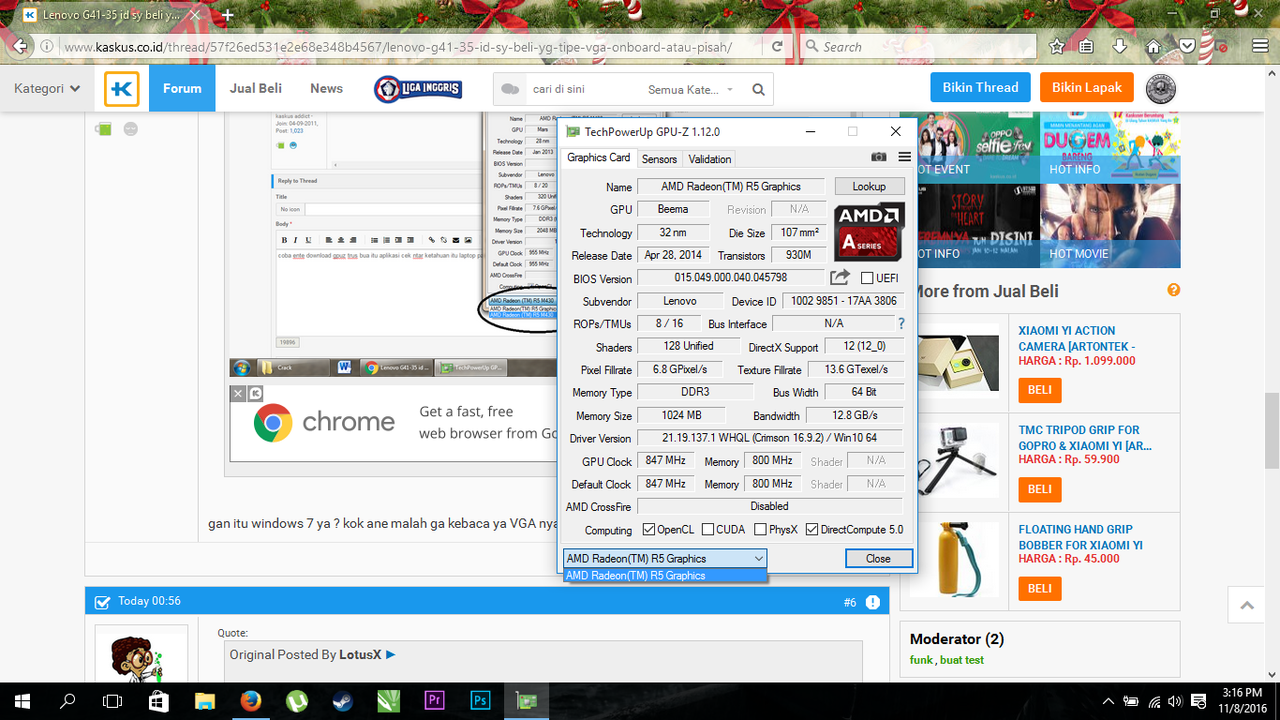
Task: Click the Bikin Thread button
Action: tap(980, 87)
